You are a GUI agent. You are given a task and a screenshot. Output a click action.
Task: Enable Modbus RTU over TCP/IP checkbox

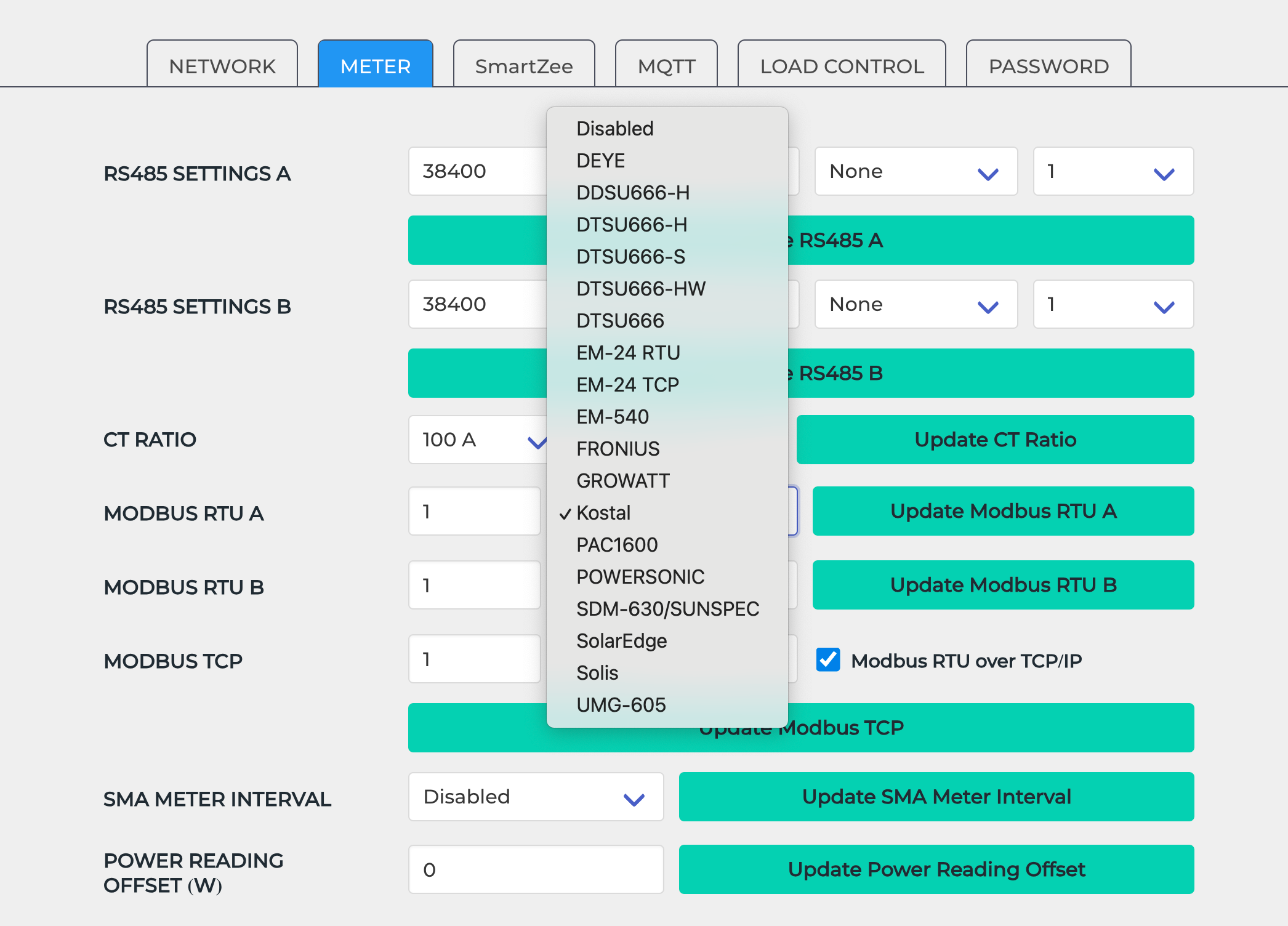pos(828,660)
